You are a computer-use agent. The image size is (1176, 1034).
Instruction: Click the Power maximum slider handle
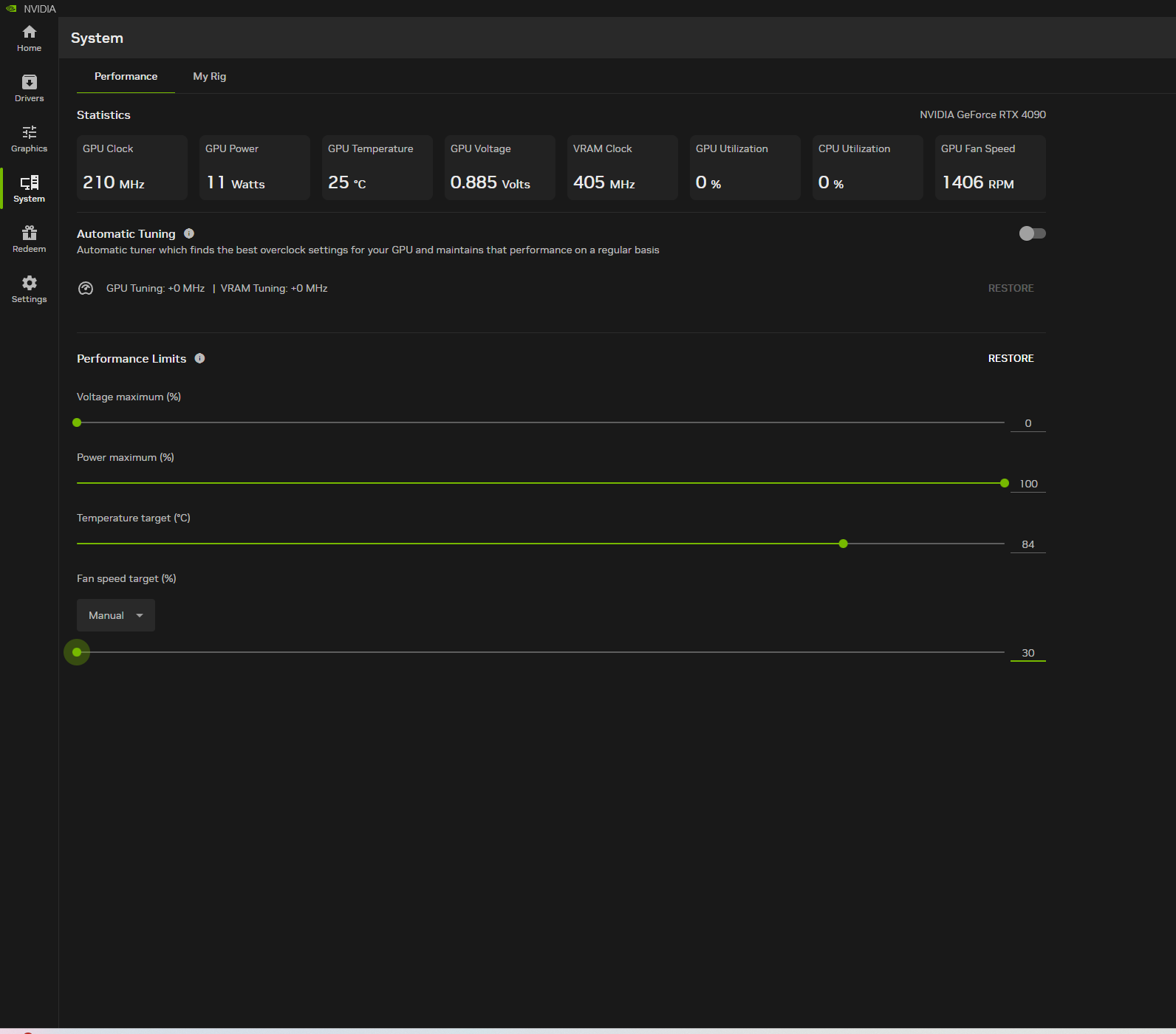1004,483
